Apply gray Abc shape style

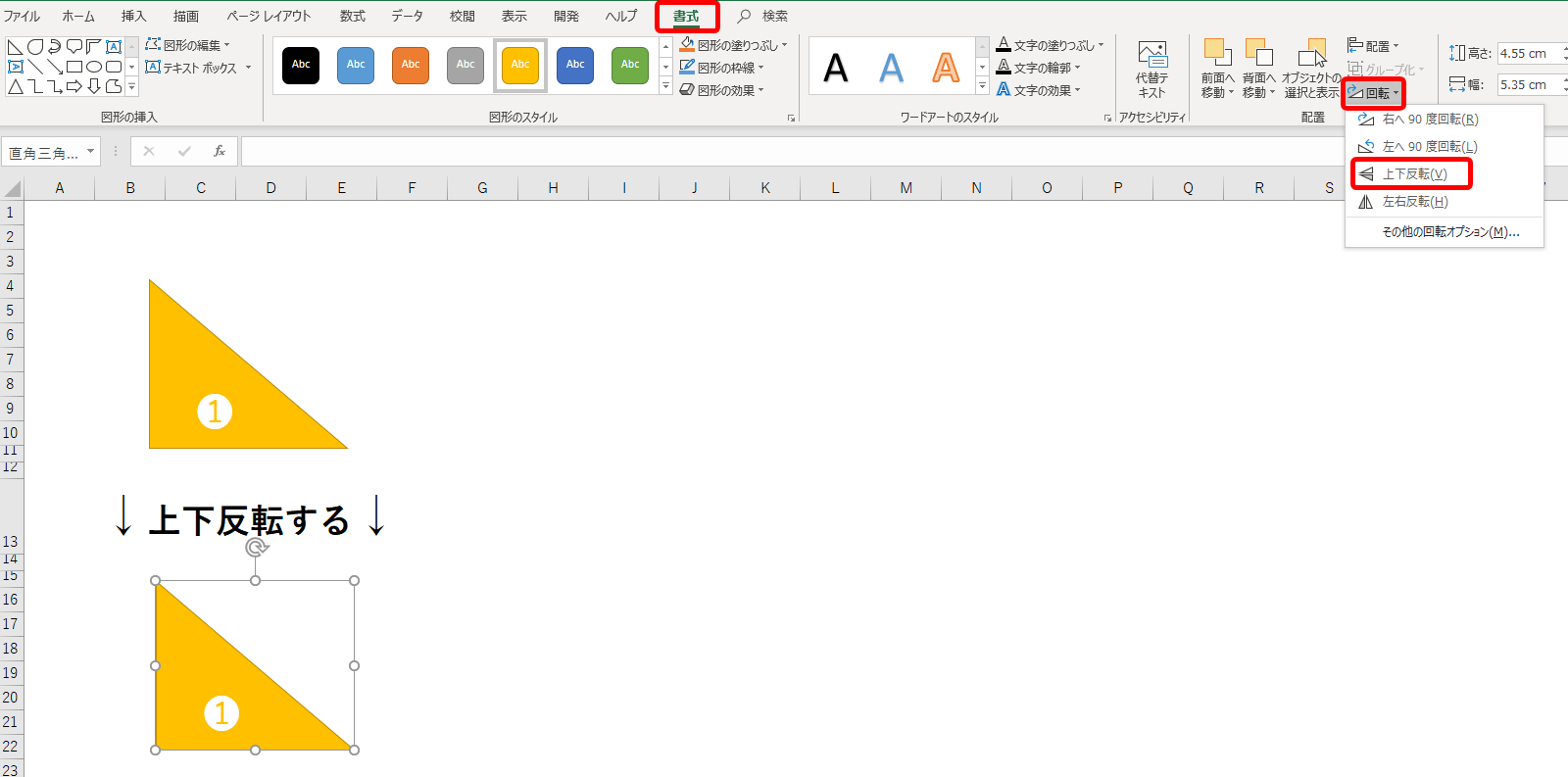465,65
